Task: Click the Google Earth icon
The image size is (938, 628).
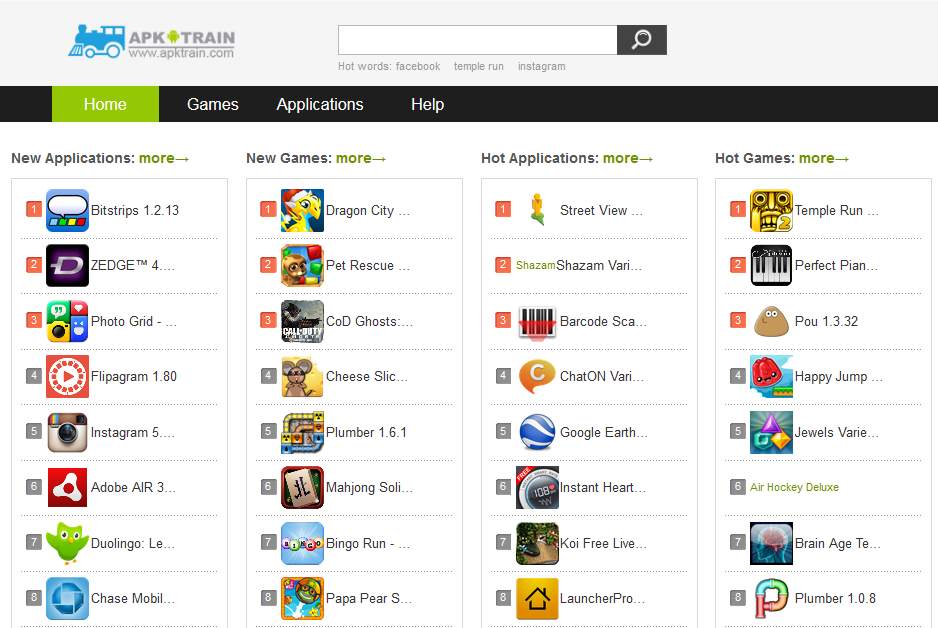Action: tap(537, 432)
